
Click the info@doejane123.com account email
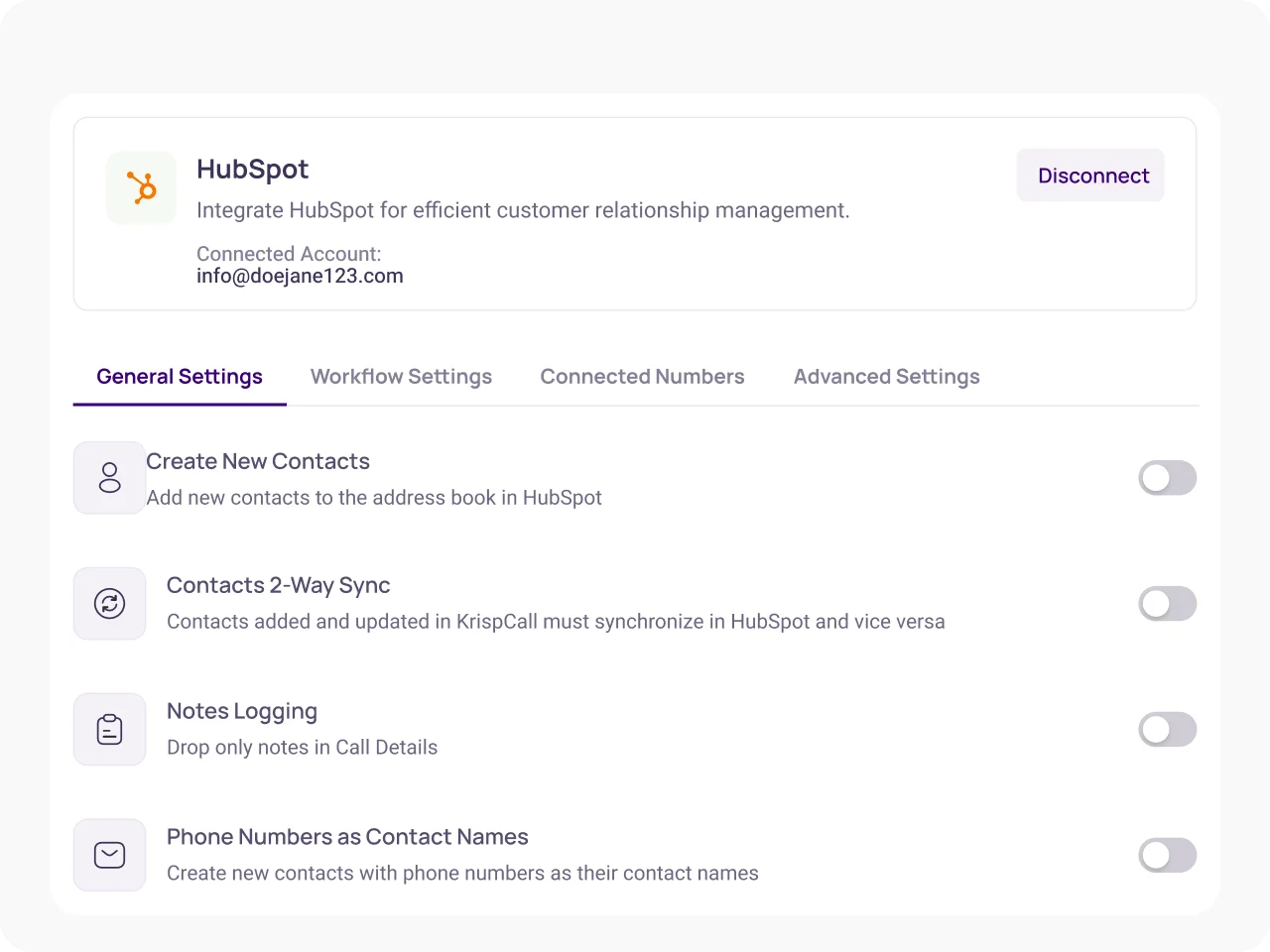[300, 276]
